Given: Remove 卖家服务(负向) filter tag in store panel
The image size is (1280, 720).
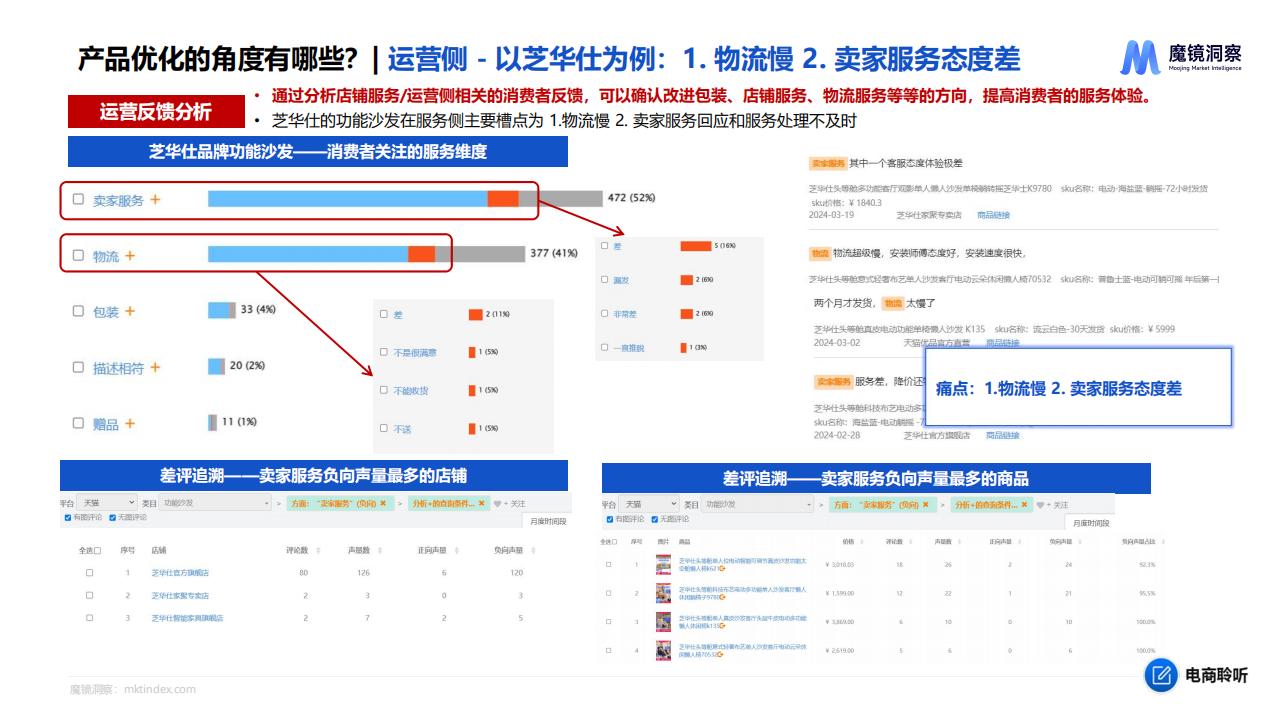Looking at the screenshot, I should tap(383, 503).
